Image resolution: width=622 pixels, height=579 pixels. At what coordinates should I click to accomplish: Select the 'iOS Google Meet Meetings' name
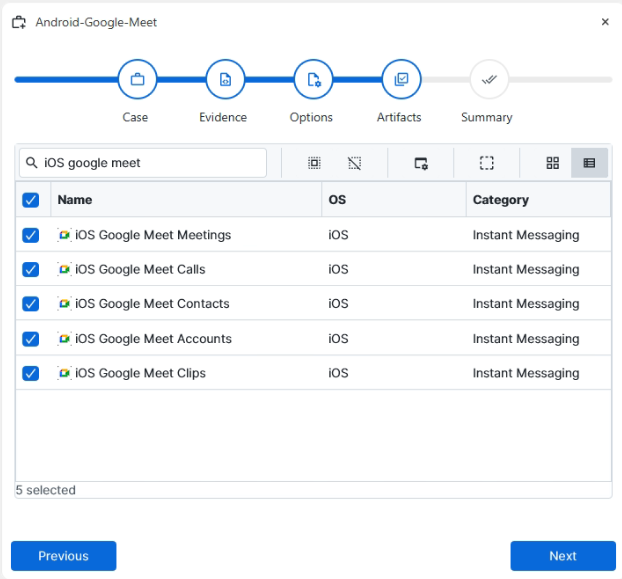153,235
